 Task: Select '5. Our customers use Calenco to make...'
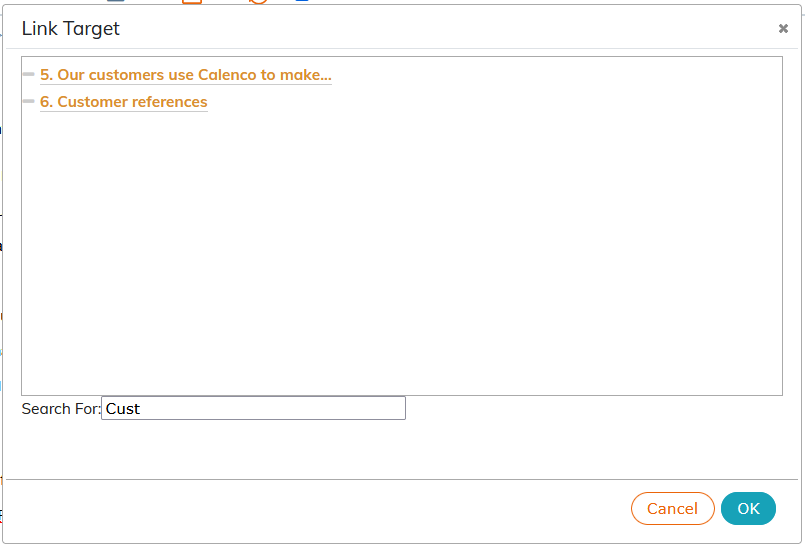point(186,75)
